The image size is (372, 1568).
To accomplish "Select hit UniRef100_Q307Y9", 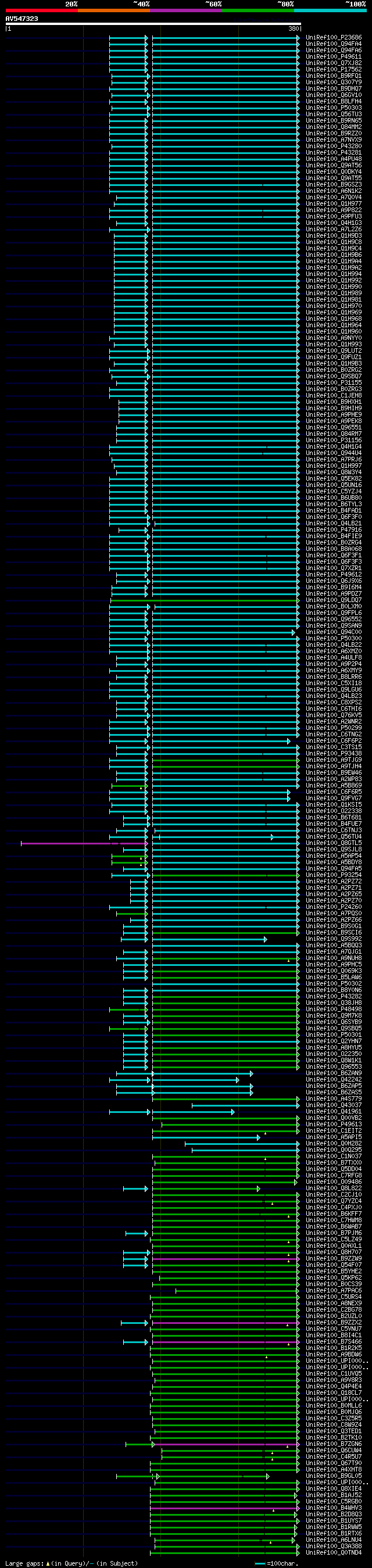I will click(x=334, y=82).
